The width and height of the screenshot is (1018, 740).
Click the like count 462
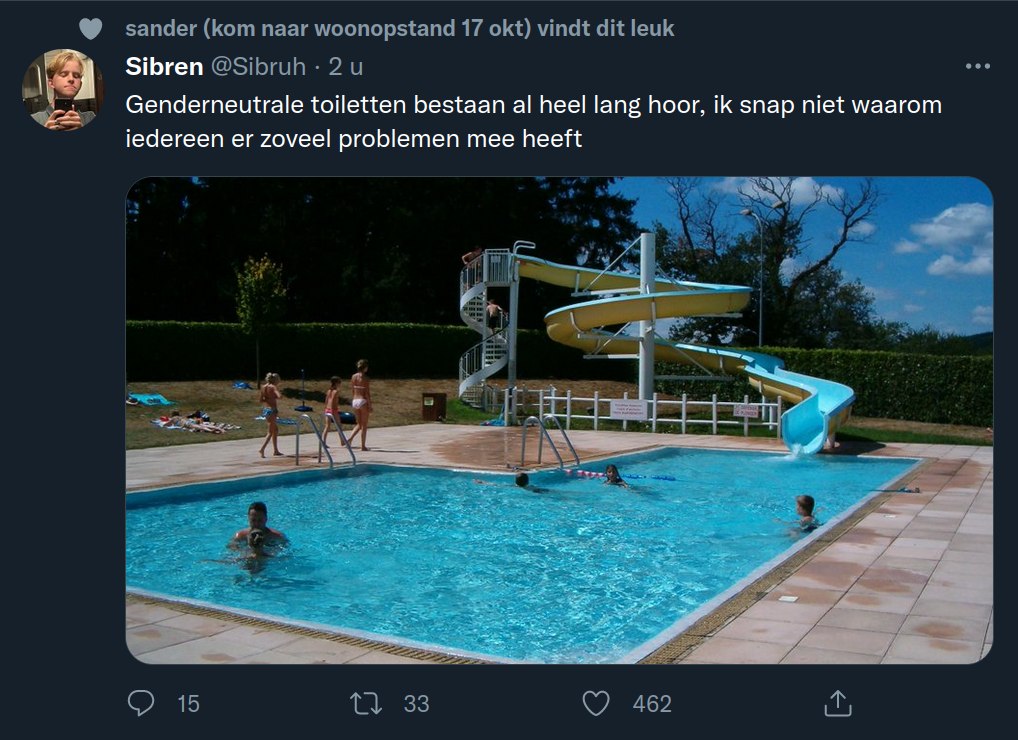click(x=652, y=704)
